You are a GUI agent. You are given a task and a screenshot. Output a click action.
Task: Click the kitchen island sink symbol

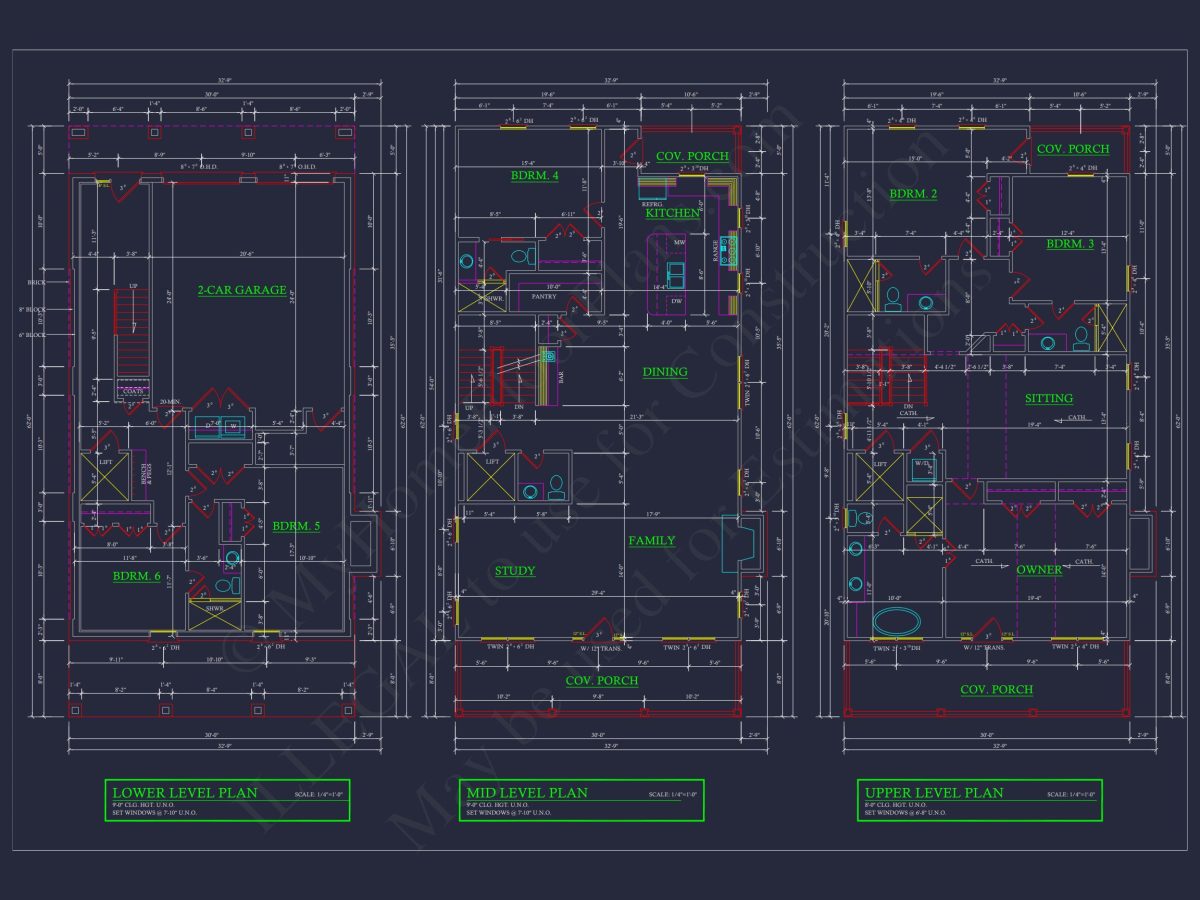pos(675,273)
